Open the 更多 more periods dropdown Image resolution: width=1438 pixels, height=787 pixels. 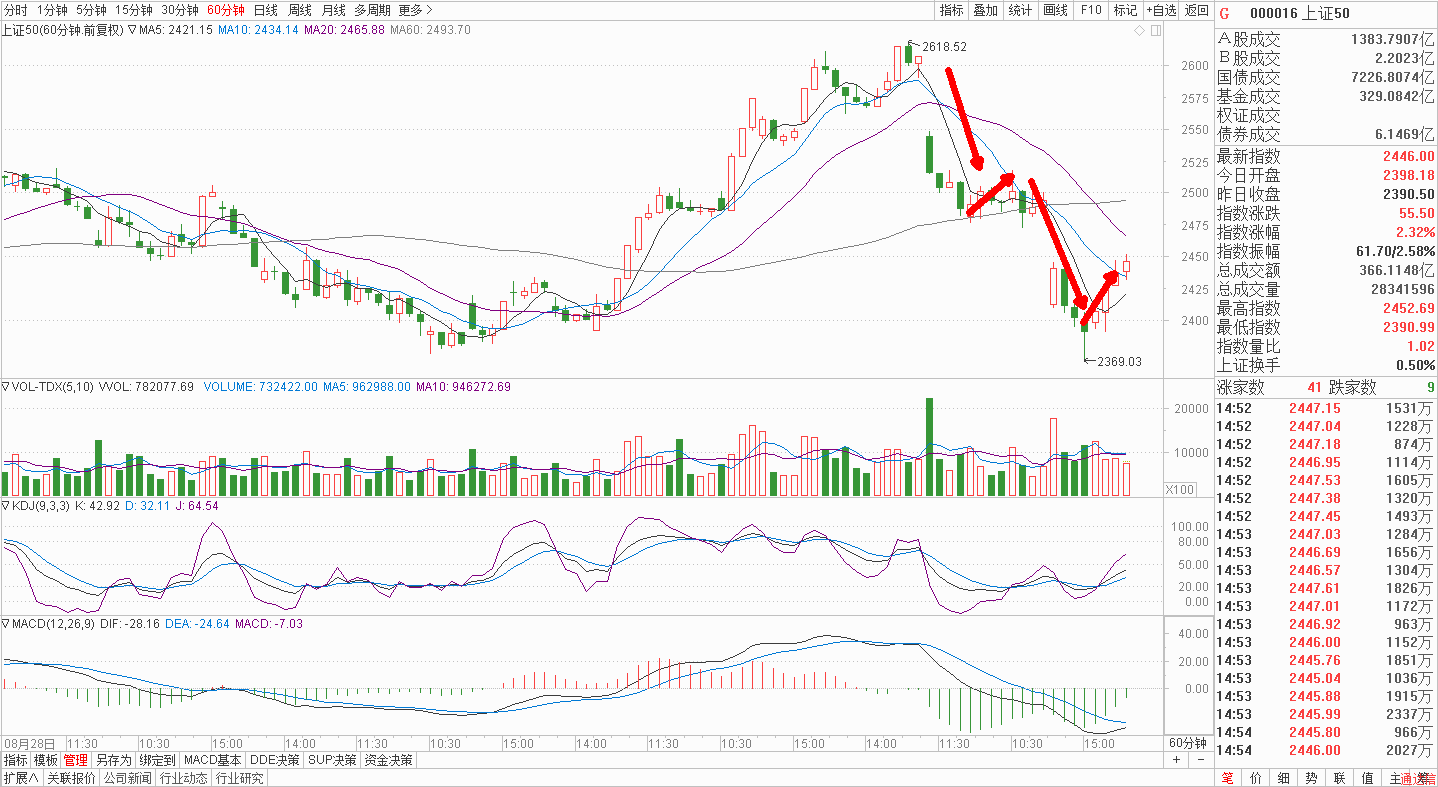coord(415,10)
